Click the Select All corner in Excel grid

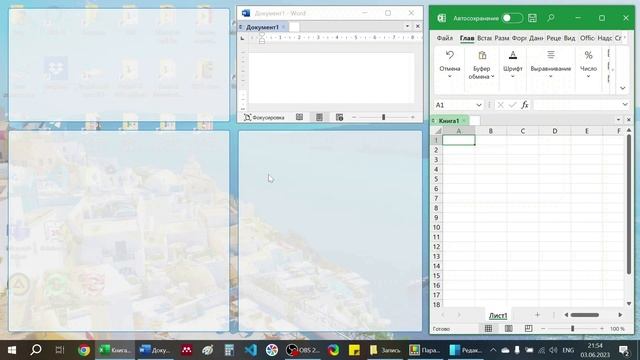pyautogui.click(x=437, y=131)
